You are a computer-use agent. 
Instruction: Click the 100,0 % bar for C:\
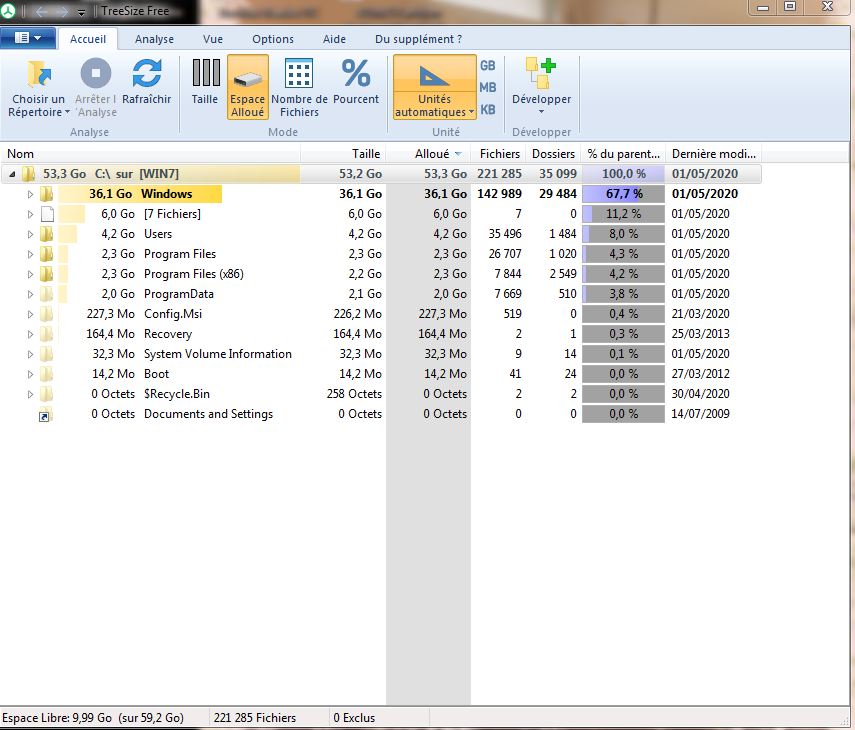point(623,174)
